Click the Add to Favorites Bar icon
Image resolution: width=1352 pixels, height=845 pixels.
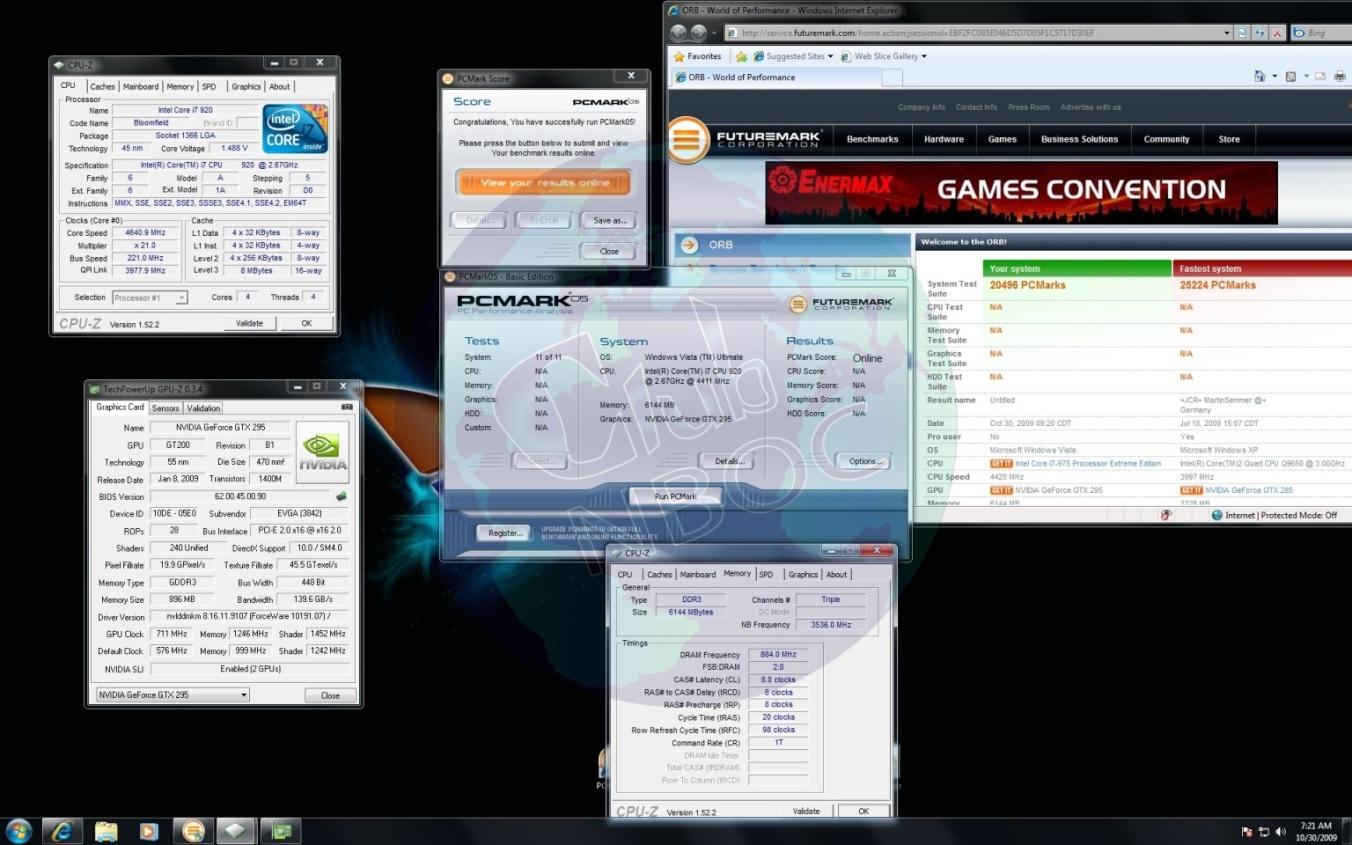point(741,56)
